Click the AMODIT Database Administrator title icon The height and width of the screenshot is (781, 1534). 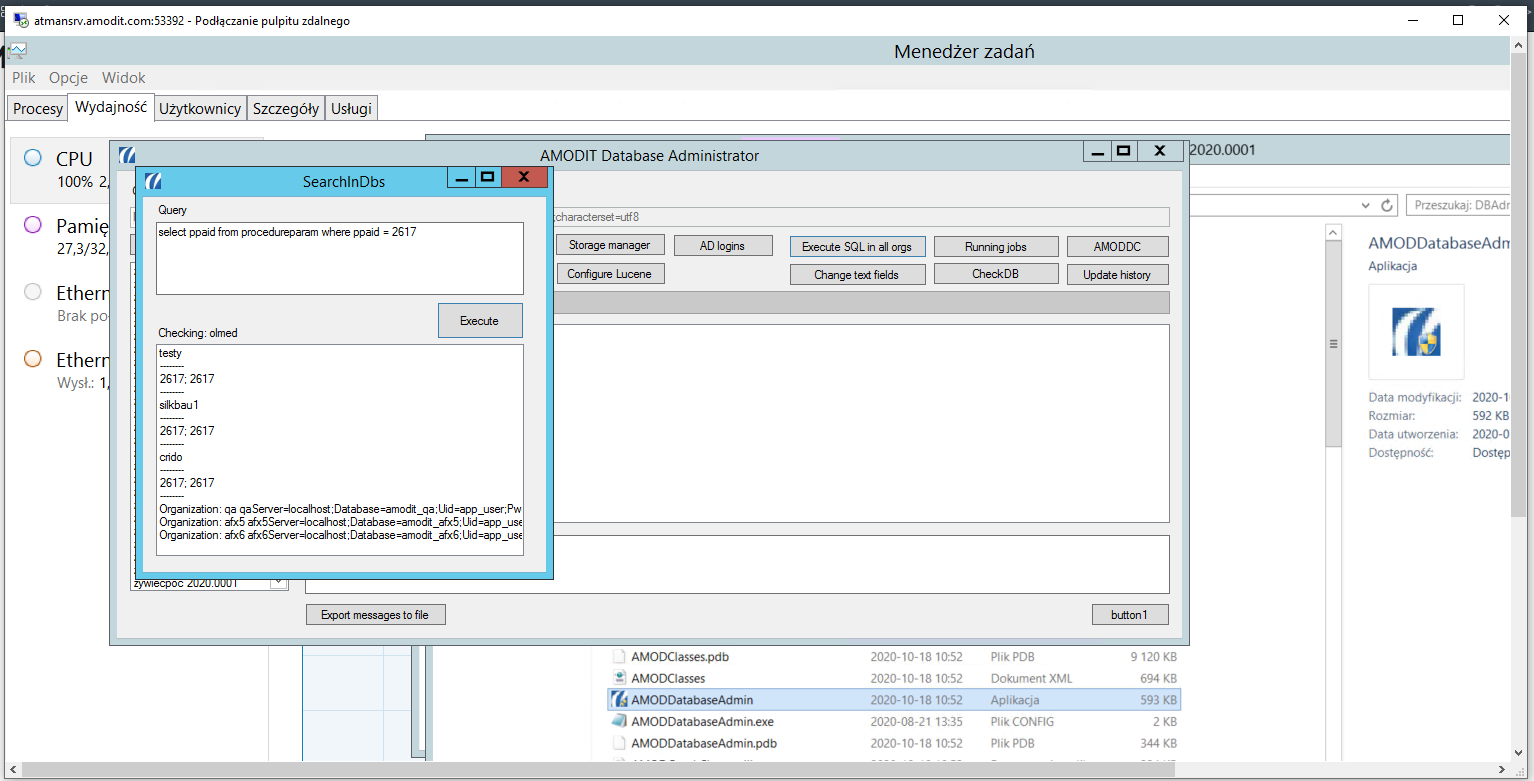point(127,155)
